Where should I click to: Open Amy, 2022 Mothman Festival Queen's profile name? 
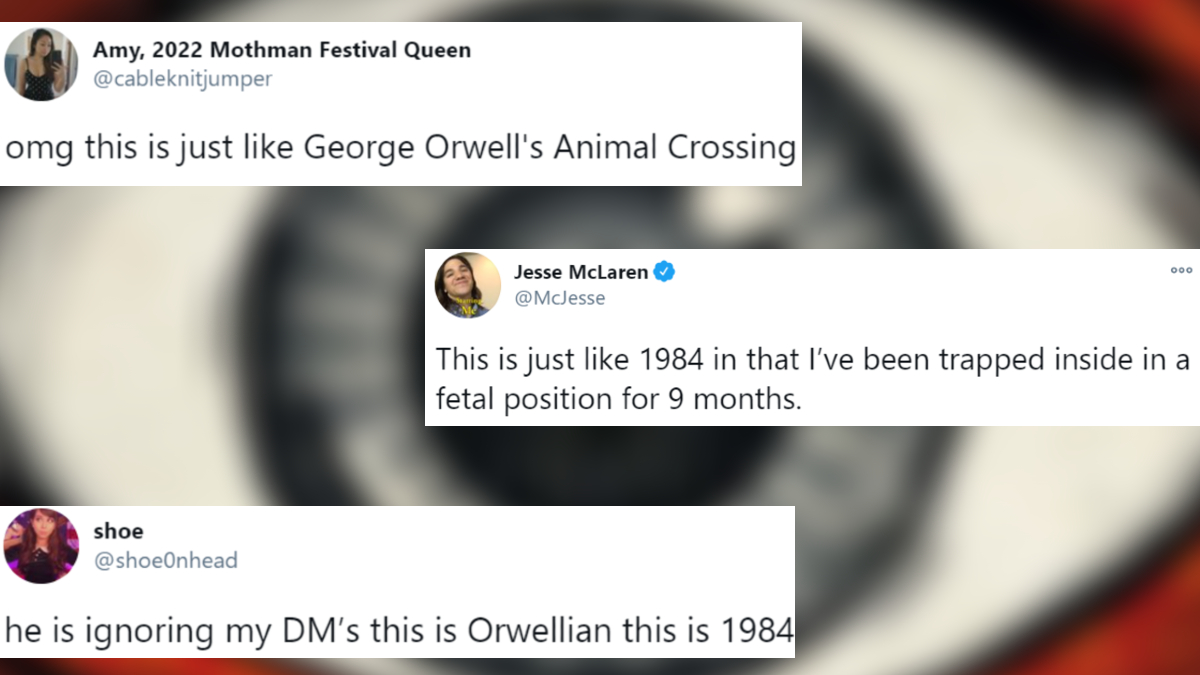tap(282, 49)
